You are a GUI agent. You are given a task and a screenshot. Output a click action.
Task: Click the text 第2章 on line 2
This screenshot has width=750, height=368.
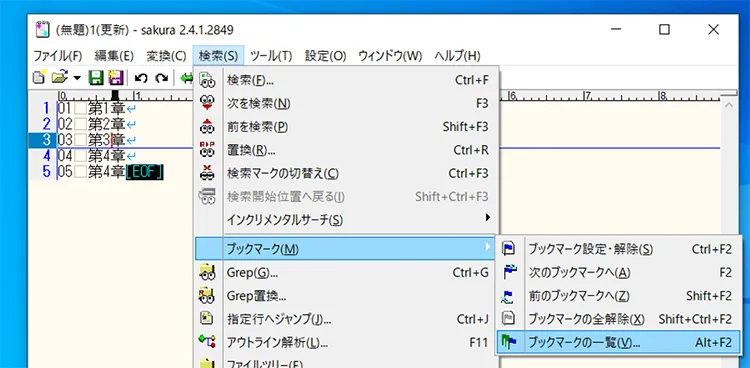(x=106, y=124)
